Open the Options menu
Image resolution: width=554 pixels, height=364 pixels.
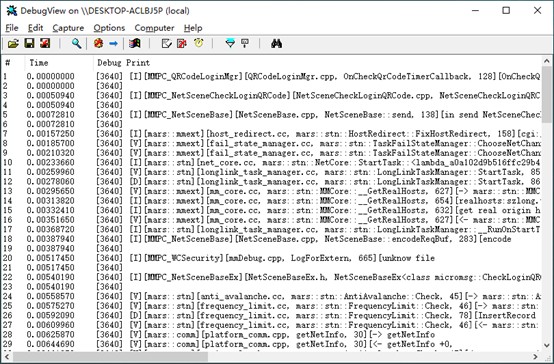pyautogui.click(x=109, y=28)
